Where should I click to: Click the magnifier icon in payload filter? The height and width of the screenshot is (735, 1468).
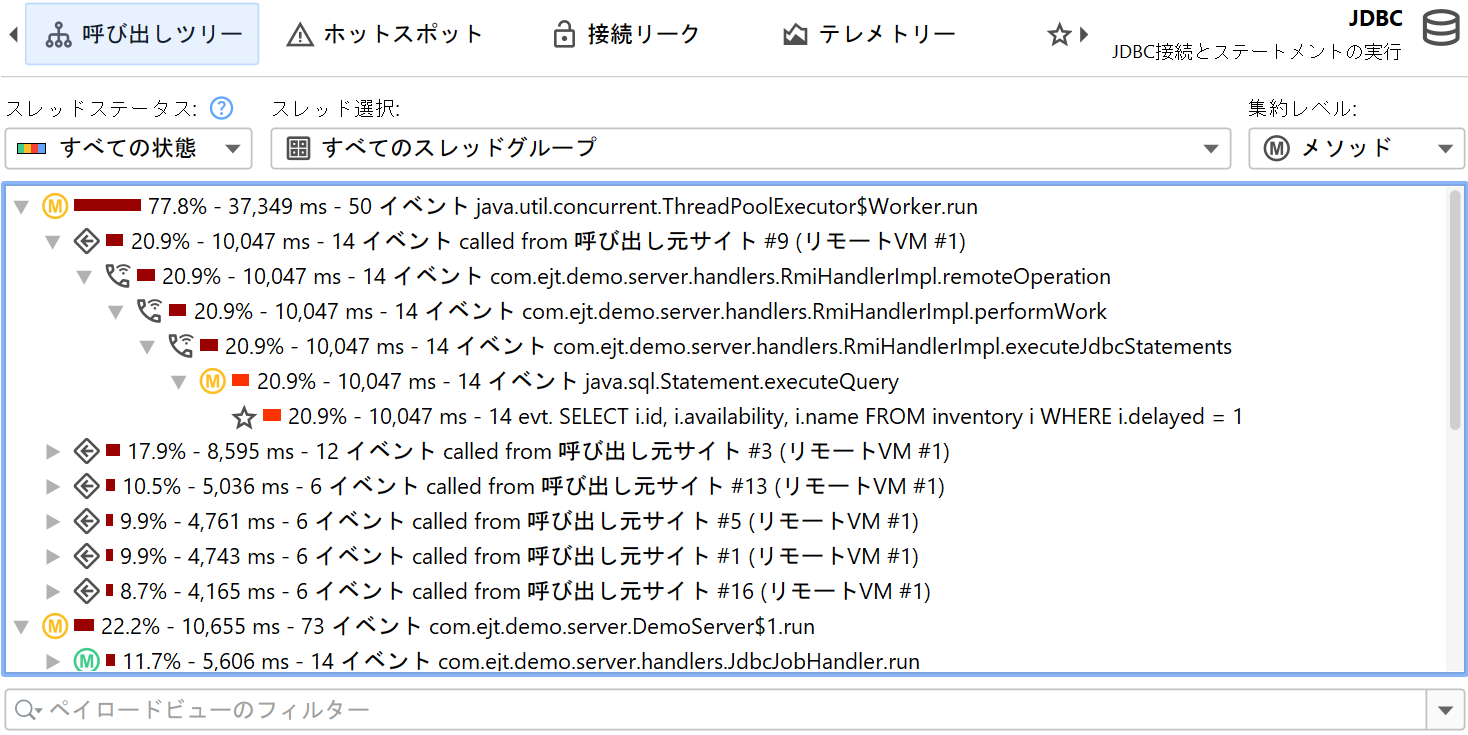[x=25, y=710]
